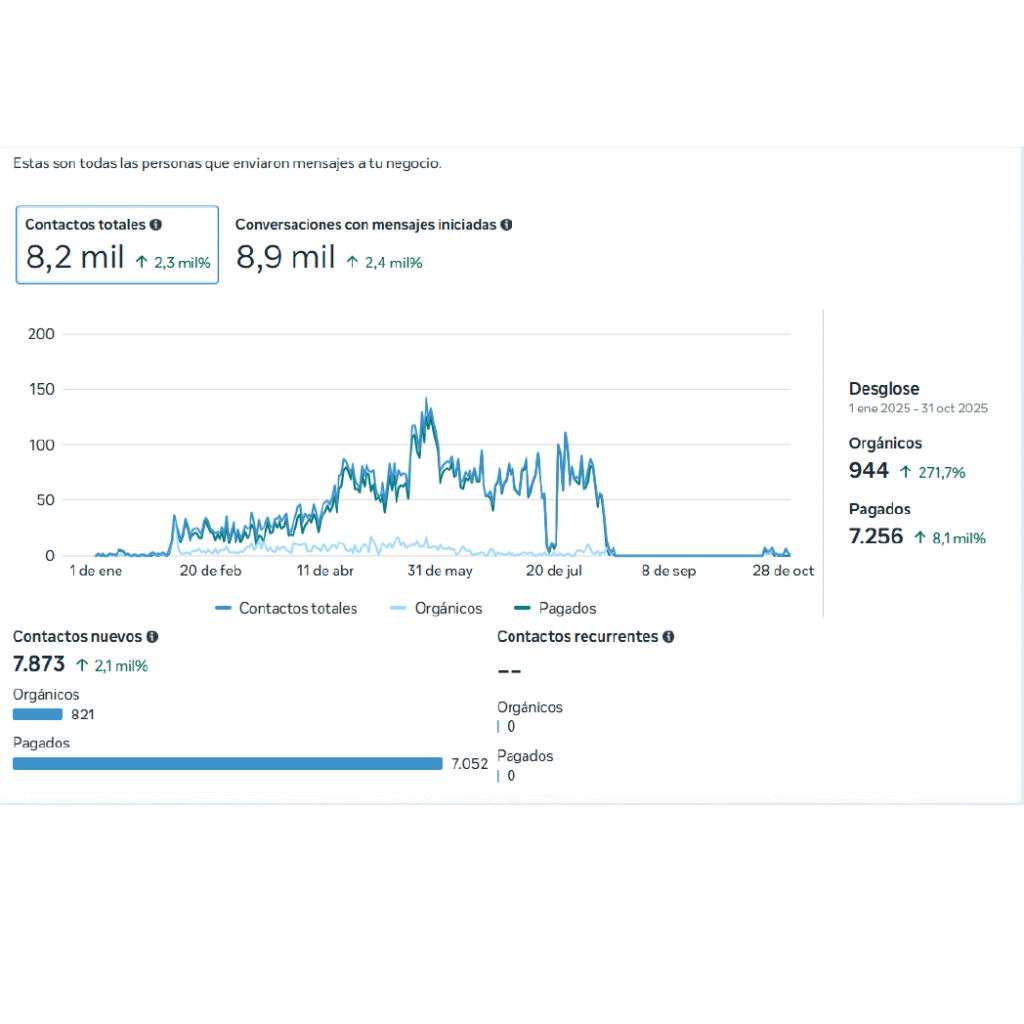Click the trend arrow beside 2,1 mil%

point(81,665)
